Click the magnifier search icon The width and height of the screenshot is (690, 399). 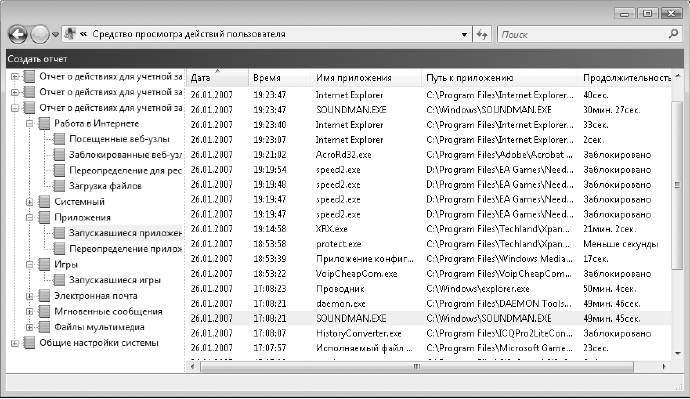673,33
